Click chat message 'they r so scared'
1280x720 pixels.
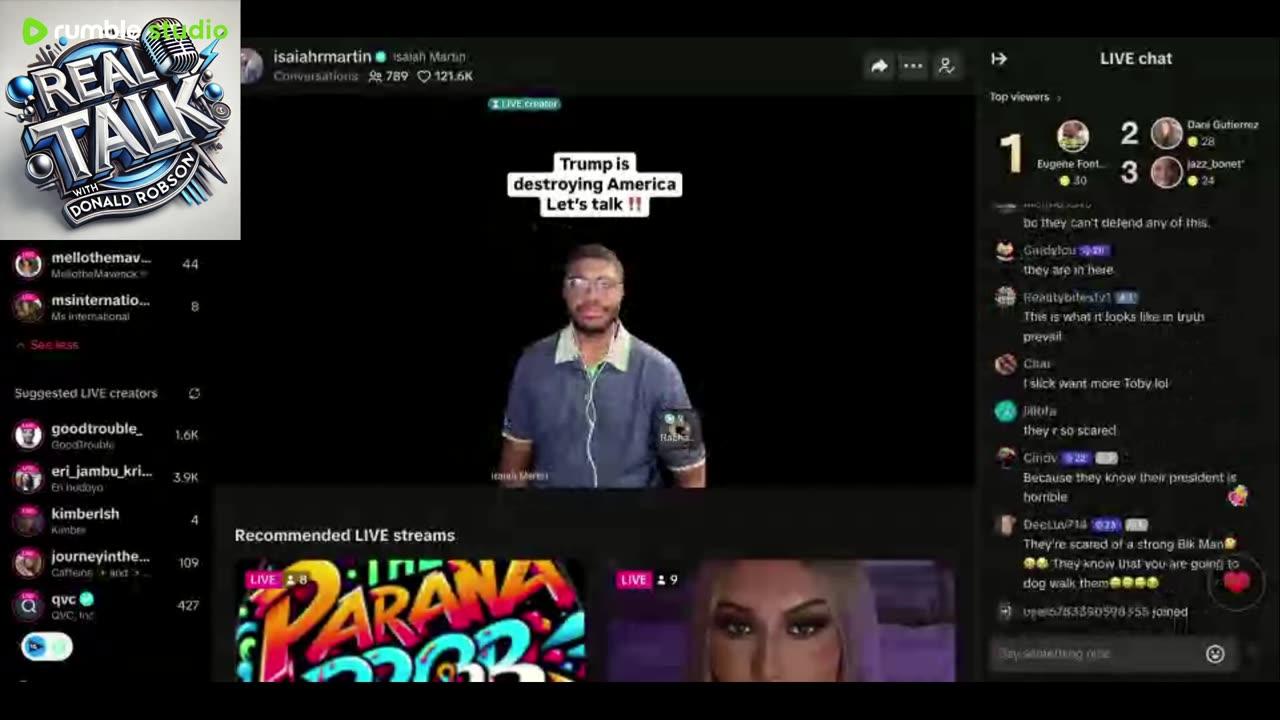(1069, 430)
